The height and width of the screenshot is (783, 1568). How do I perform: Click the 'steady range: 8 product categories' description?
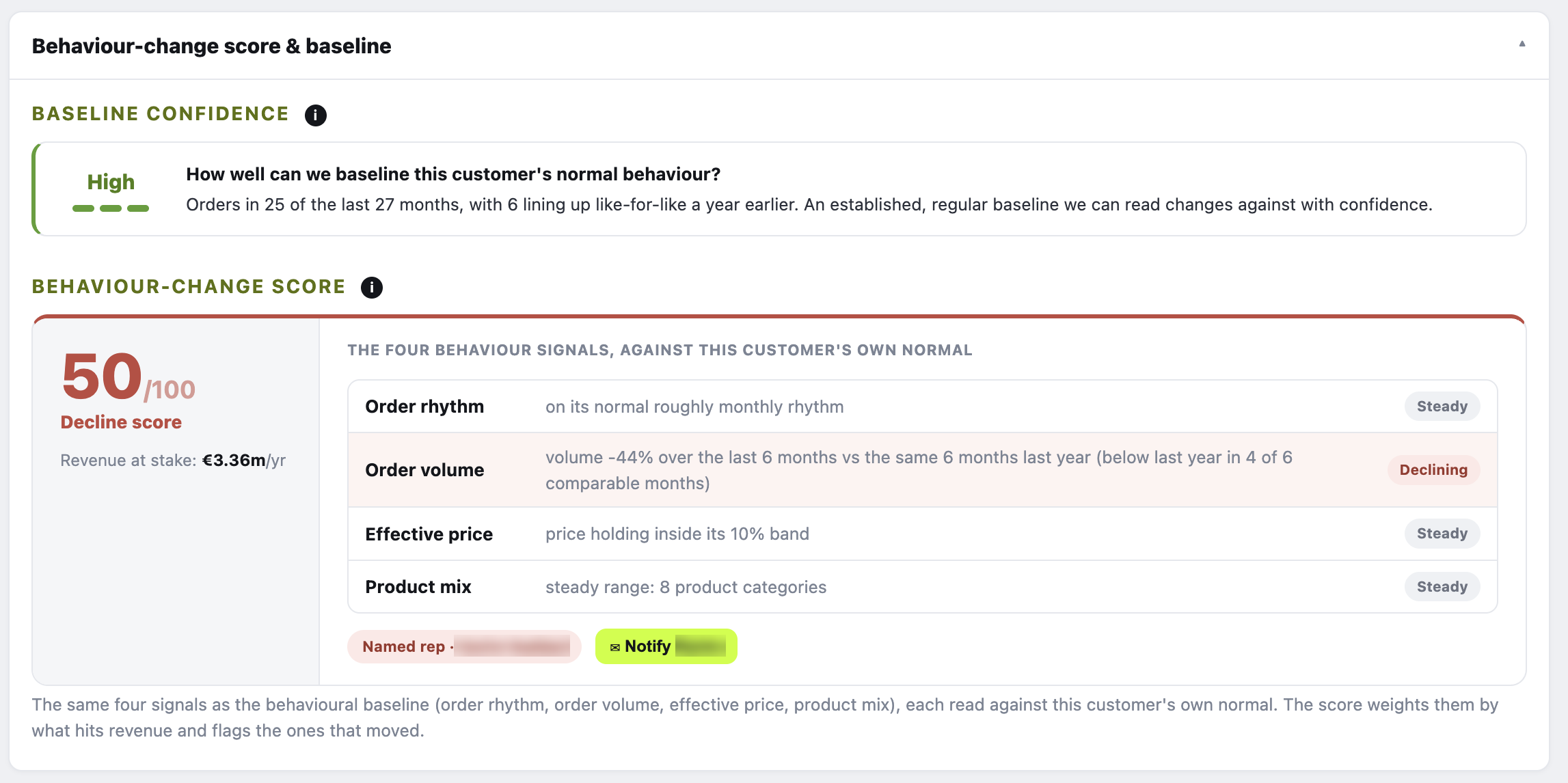coord(686,587)
